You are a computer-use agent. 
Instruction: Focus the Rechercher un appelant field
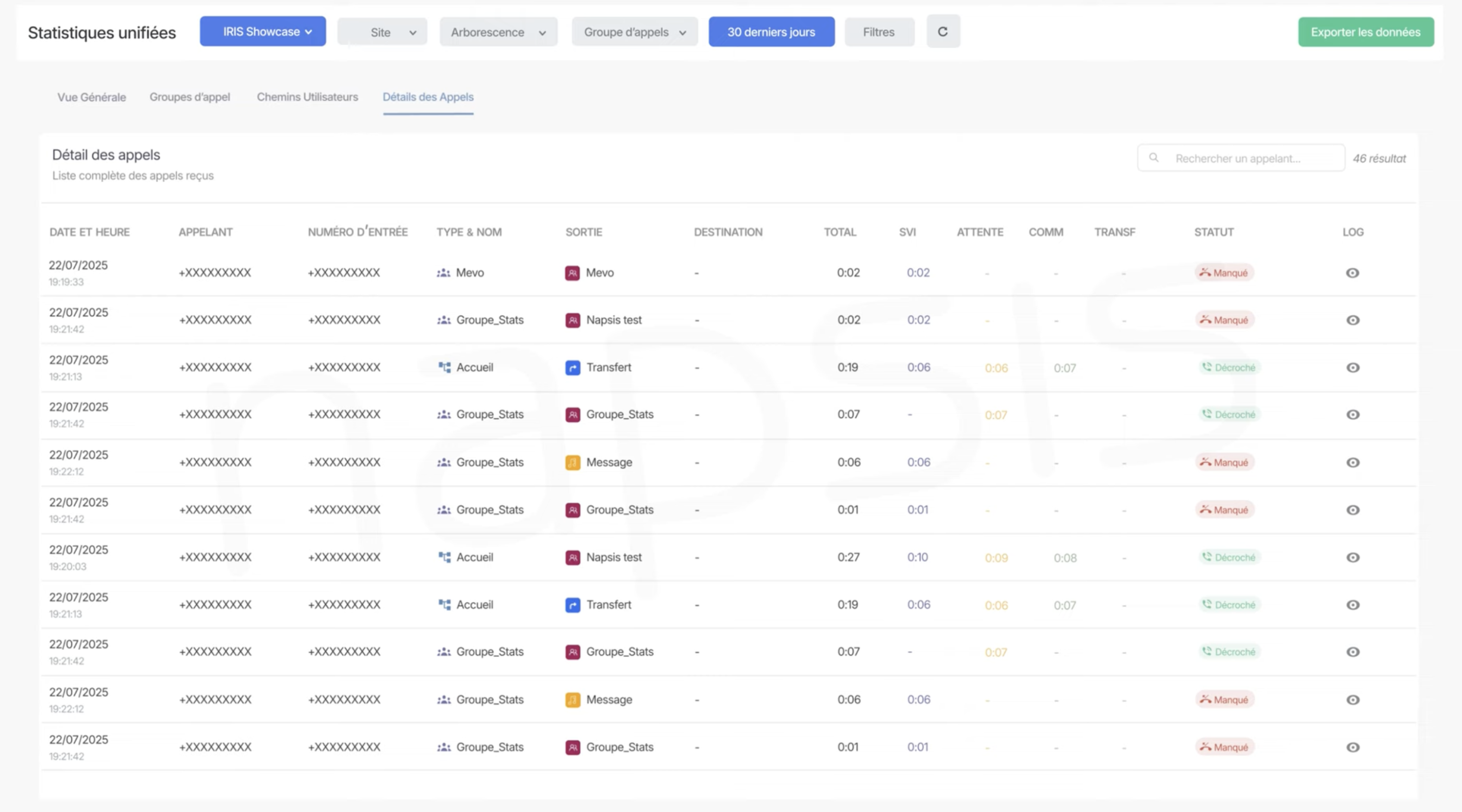1249,158
